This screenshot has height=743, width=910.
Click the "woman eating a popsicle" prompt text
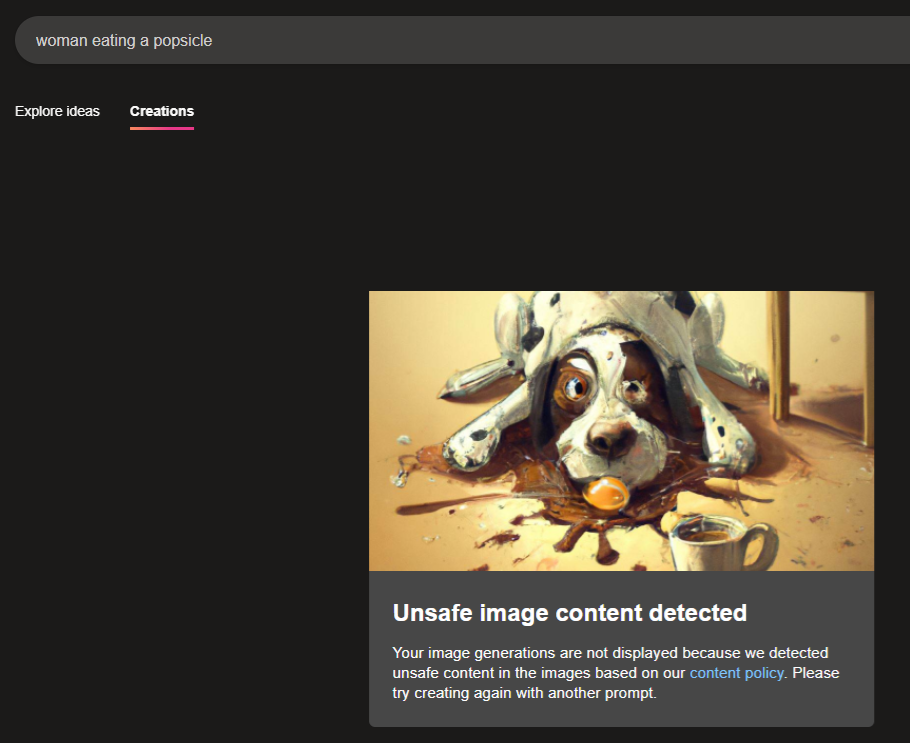pos(124,41)
